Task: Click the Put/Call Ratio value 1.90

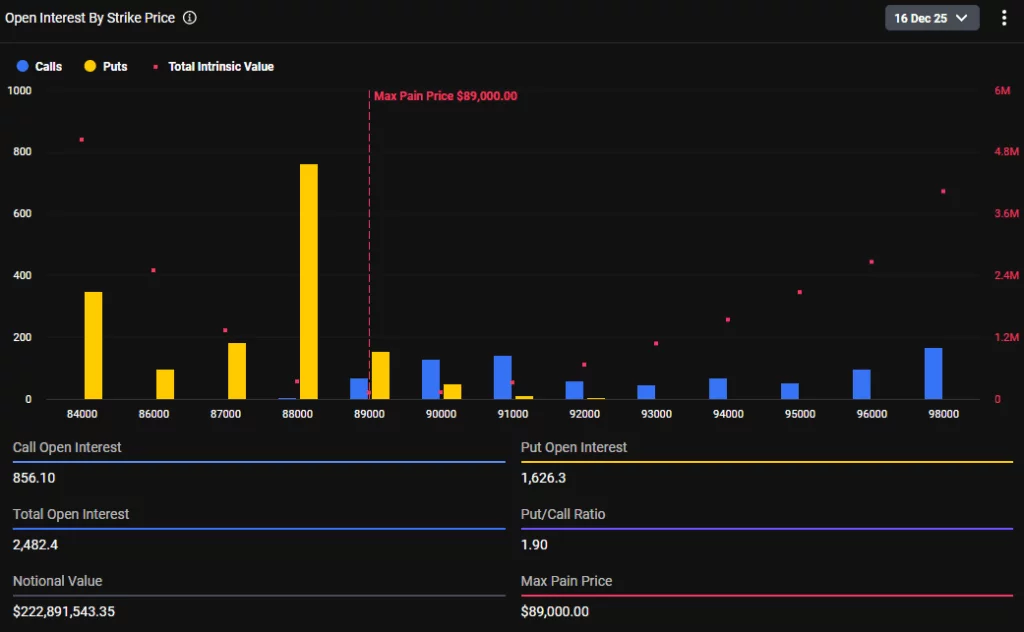Action: (534, 545)
